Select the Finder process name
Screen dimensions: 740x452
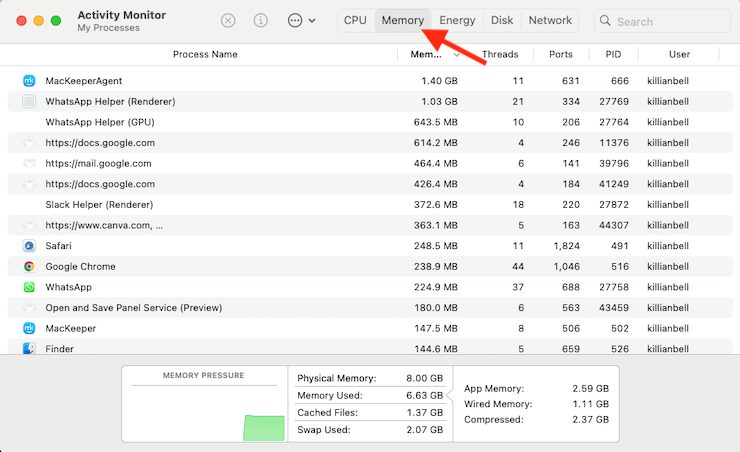pyautogui.click(x=59, y=349)
